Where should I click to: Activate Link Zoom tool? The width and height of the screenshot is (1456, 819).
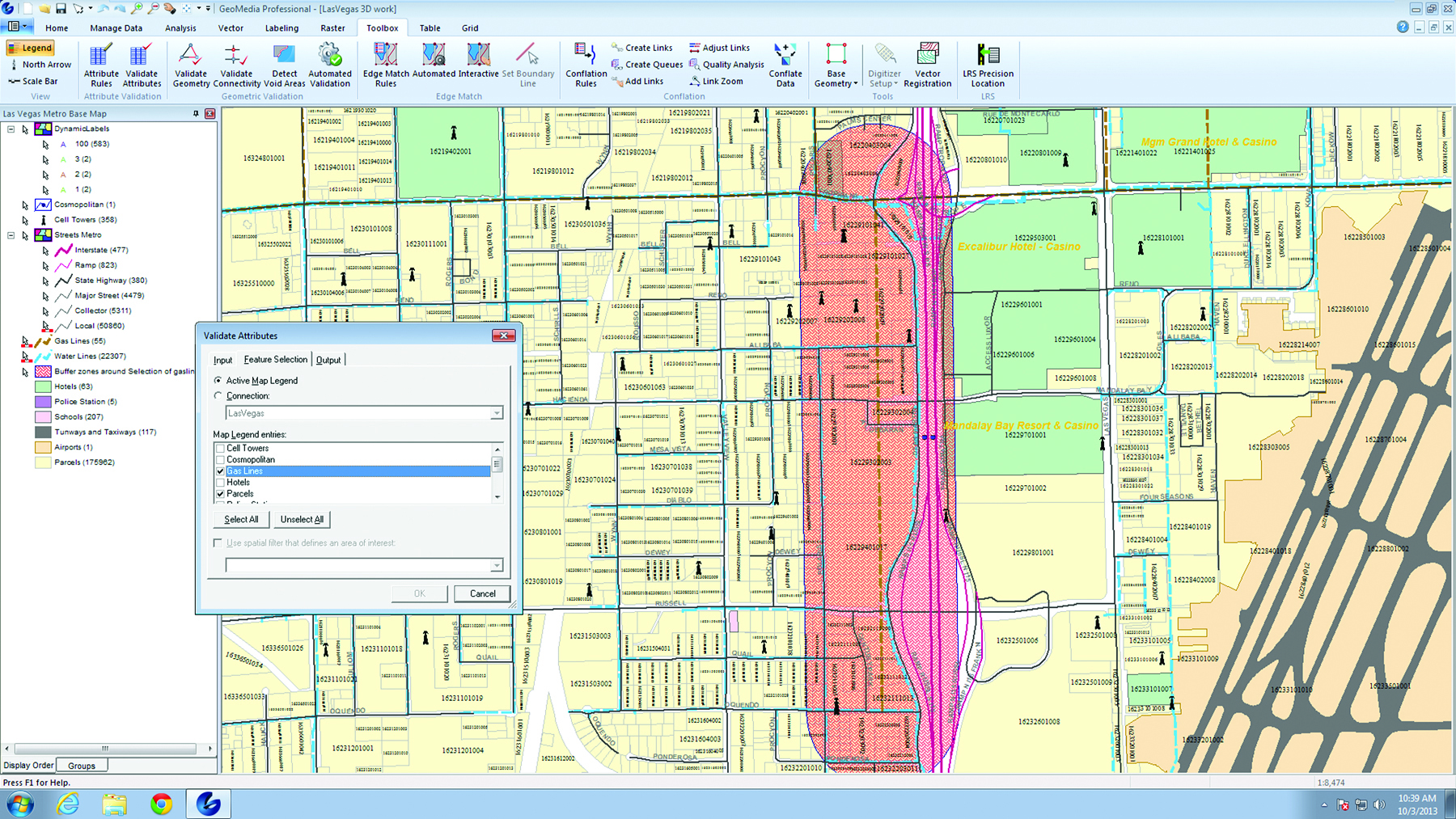716,81
